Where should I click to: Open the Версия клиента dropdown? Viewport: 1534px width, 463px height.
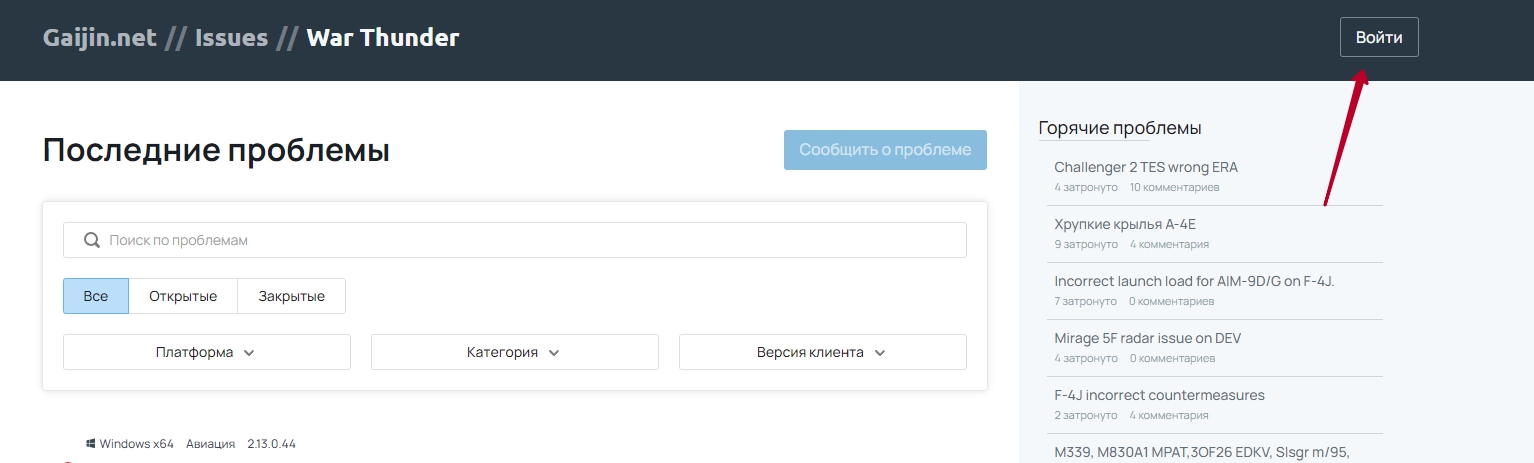(823, 352)
